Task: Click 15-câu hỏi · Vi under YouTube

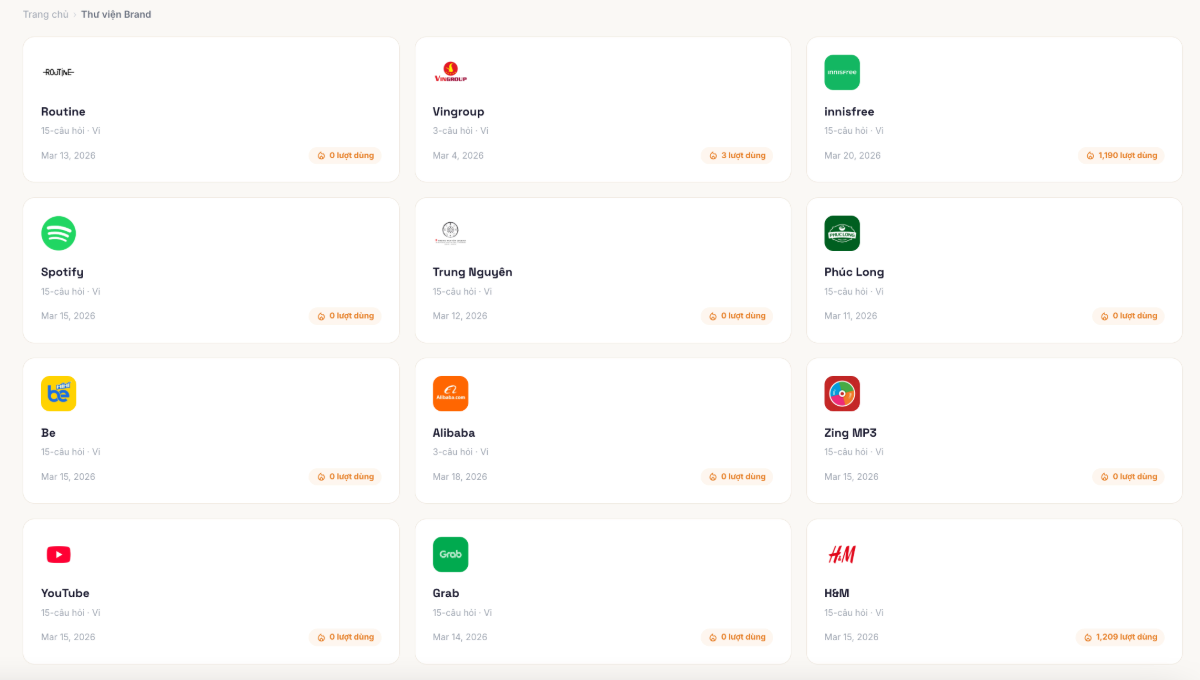Action: pos(71,613)
